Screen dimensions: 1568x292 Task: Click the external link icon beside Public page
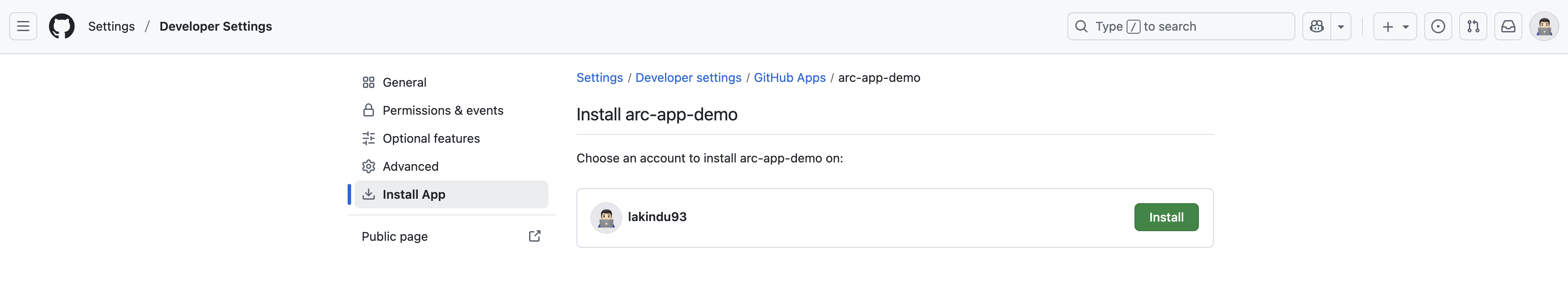pyautogui.click(x=534, y=236)
